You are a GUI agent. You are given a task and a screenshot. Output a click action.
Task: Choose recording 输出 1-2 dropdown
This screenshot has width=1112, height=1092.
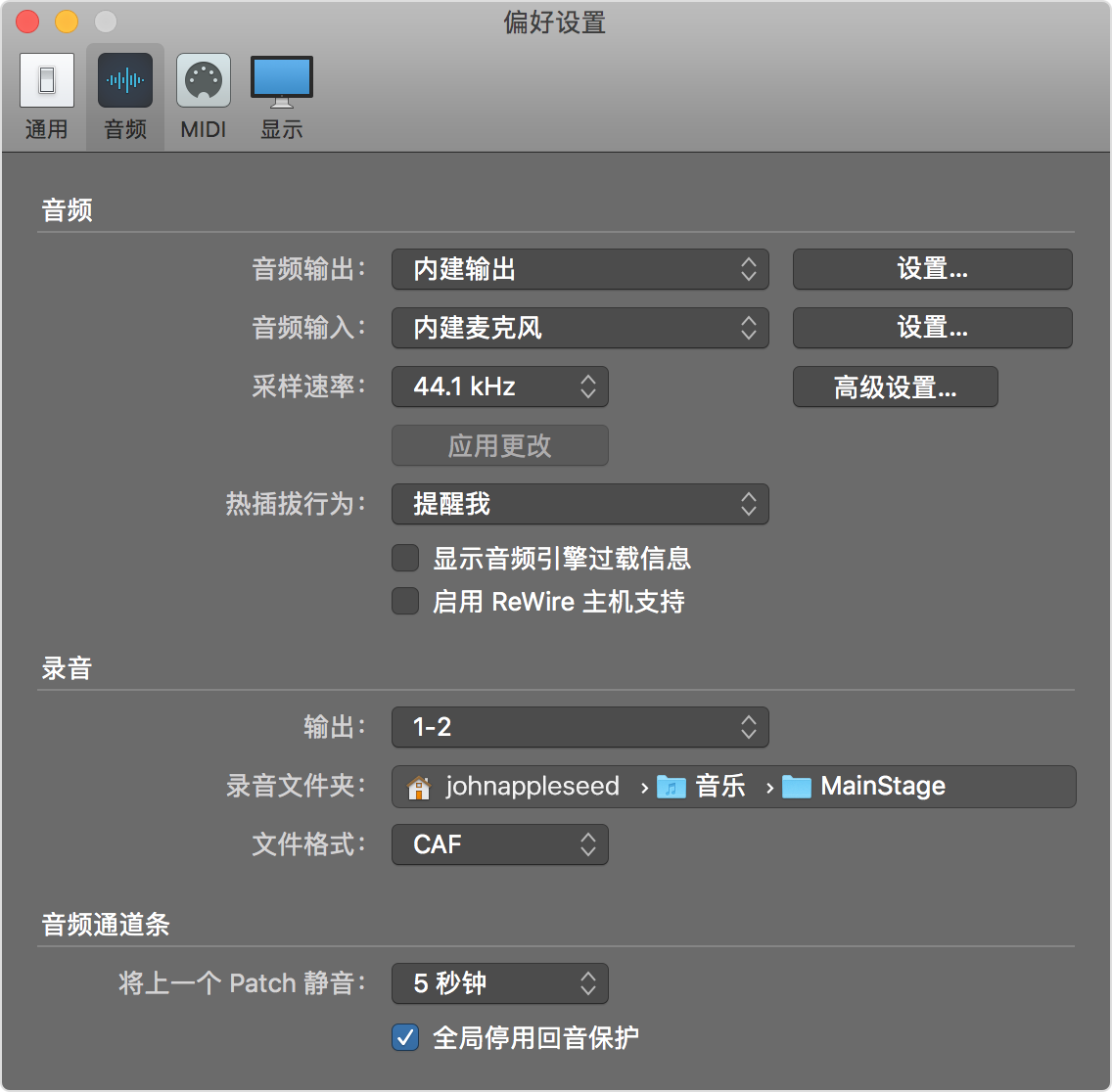(x=579, y=727)
